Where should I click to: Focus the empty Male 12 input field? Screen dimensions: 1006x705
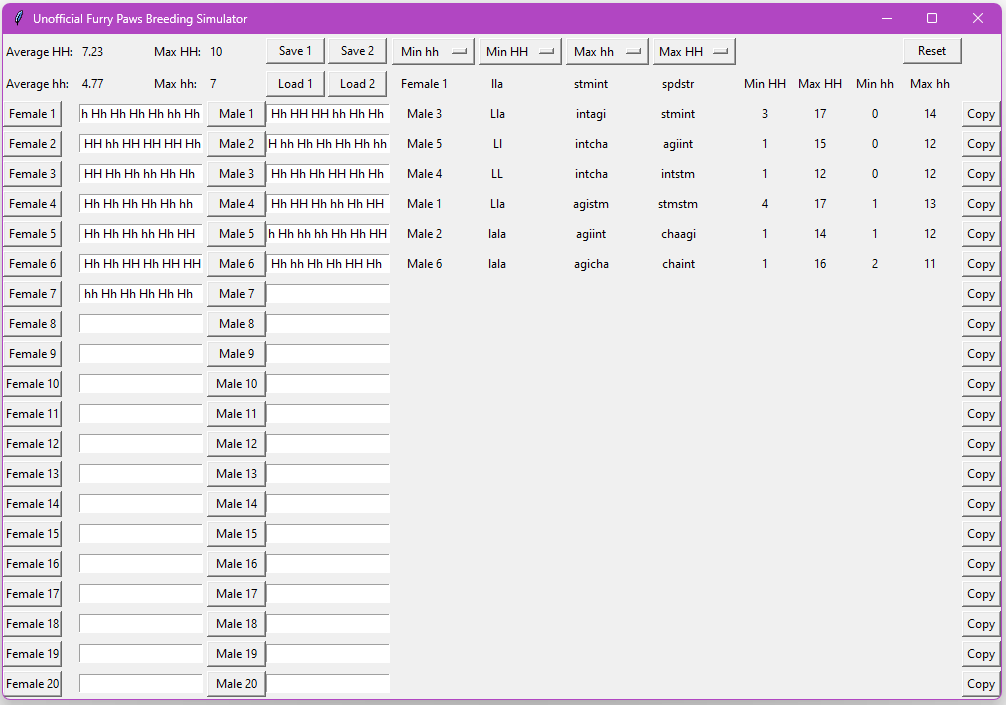[x=328, y=443]
